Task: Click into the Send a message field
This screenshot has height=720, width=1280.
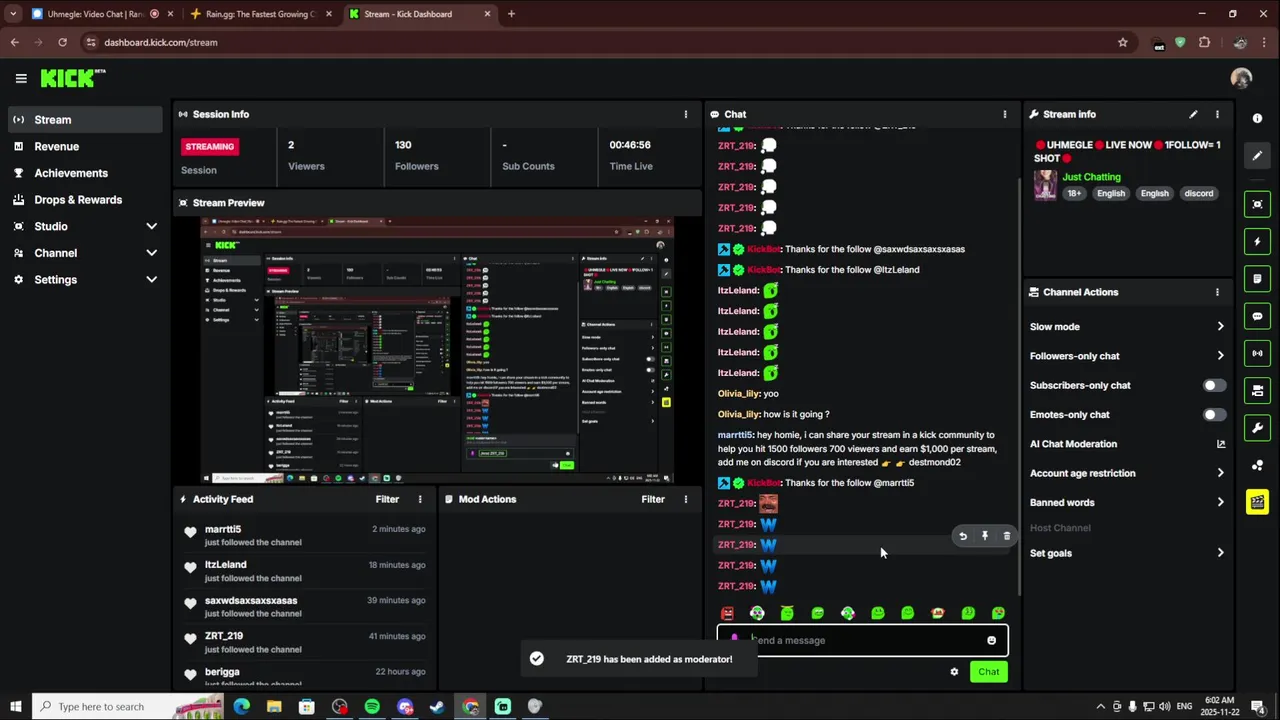Action: coord(862,640)
